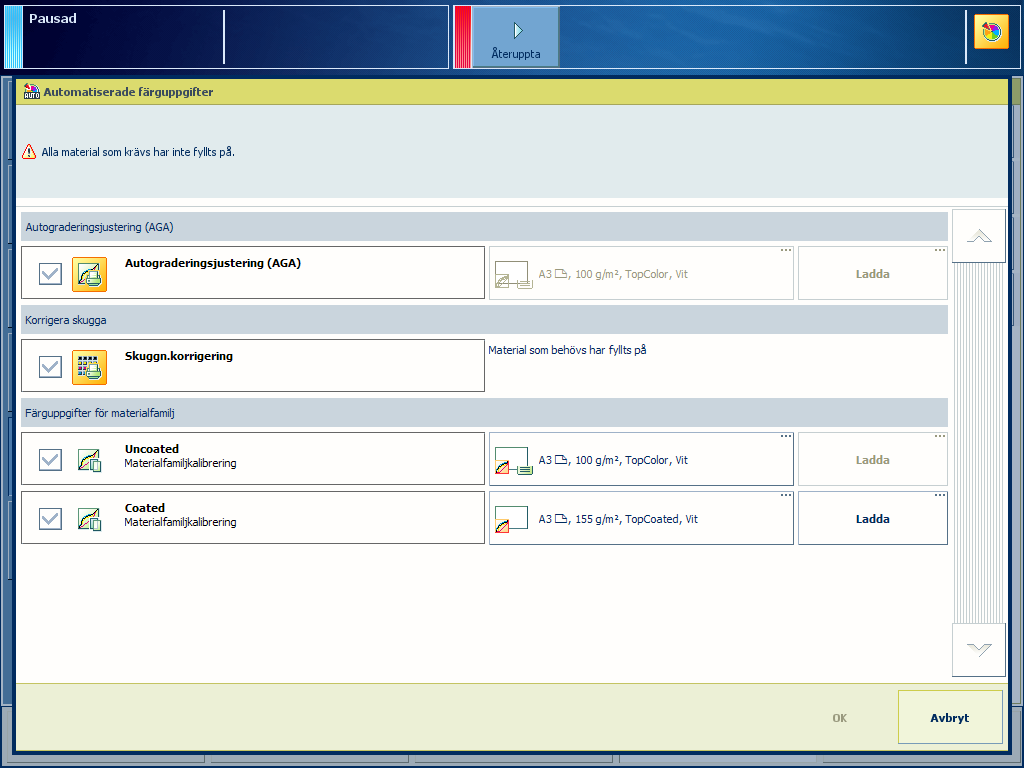Image resolution: width=1024 pixels, height=768 pixels.
Task: Select the bold Autograderingsjustering (AGA) task label
Action: 212,263
